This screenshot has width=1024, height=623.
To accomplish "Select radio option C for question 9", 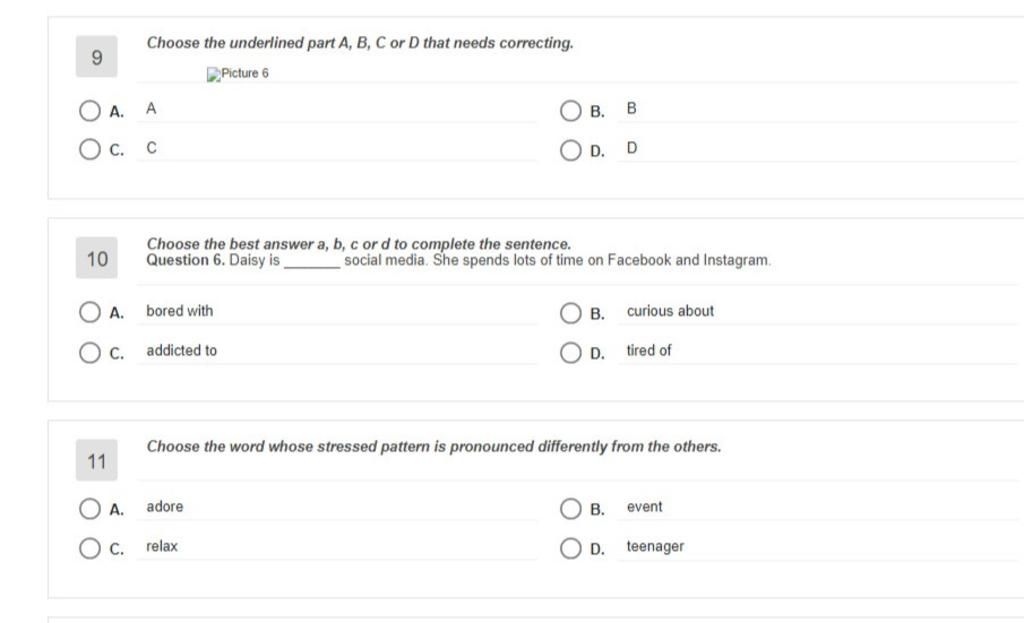I will (x=89, y=150).
